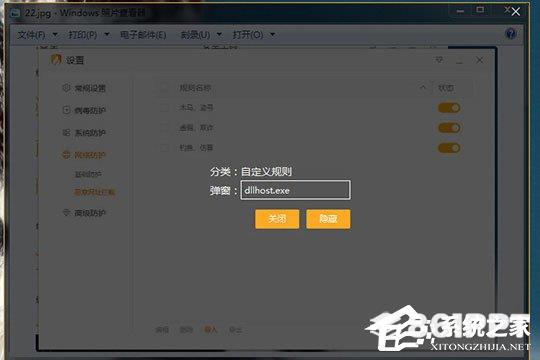Open the 电子邮件(E) menu item
Image resolution: width=540 pixels, height=360 pixels.
pyautogui.click(x=143, y=35)
